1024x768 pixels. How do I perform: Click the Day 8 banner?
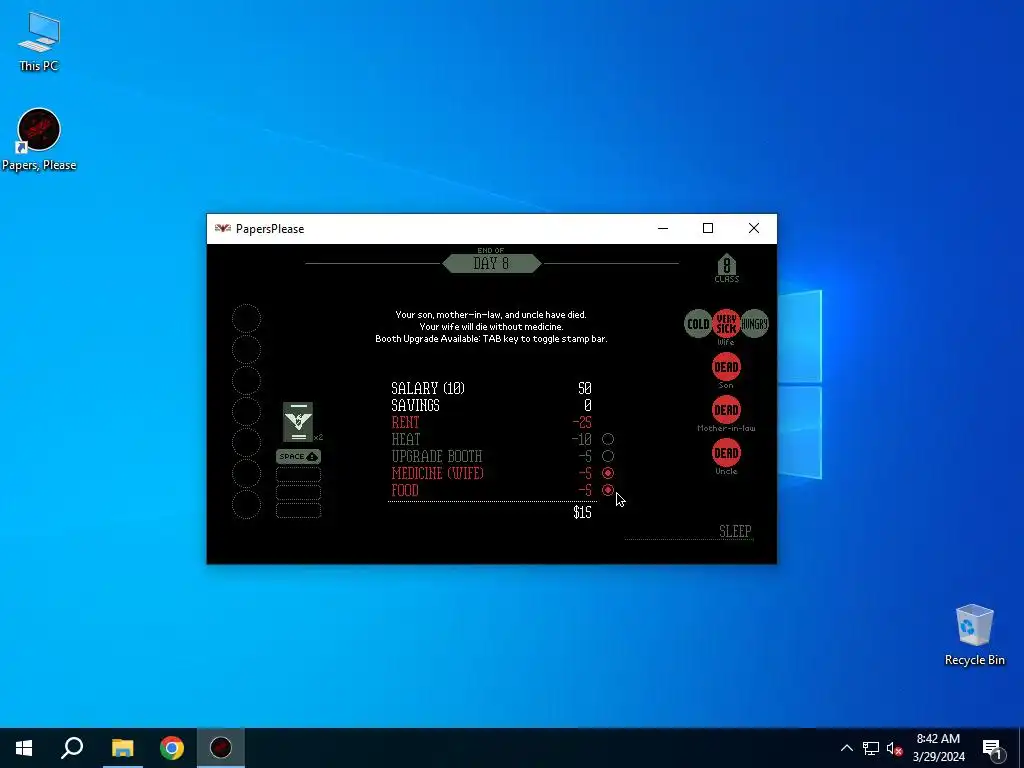click(492, 263)
